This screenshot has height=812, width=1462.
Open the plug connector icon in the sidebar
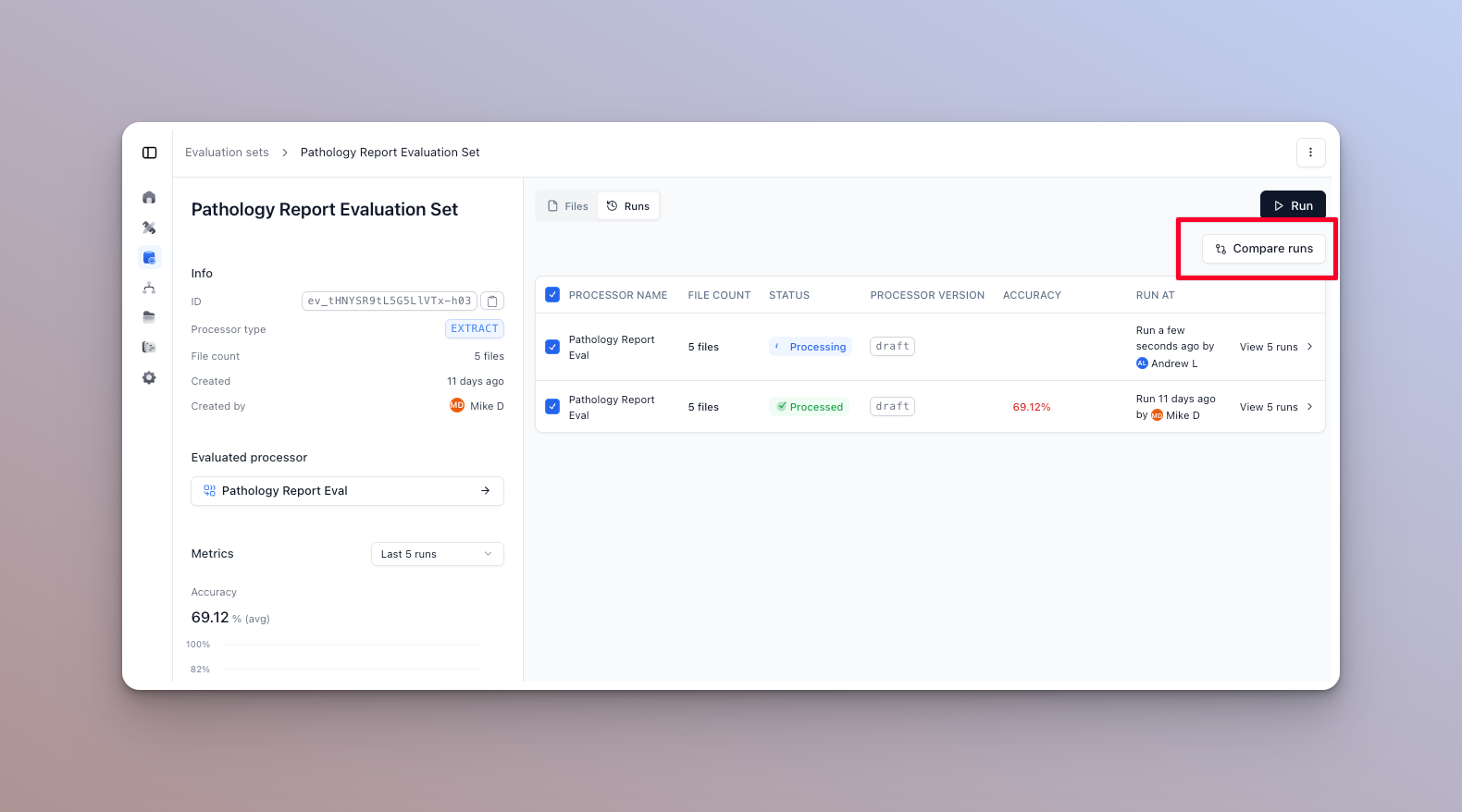pyautogui.click(x=149, y=347)
